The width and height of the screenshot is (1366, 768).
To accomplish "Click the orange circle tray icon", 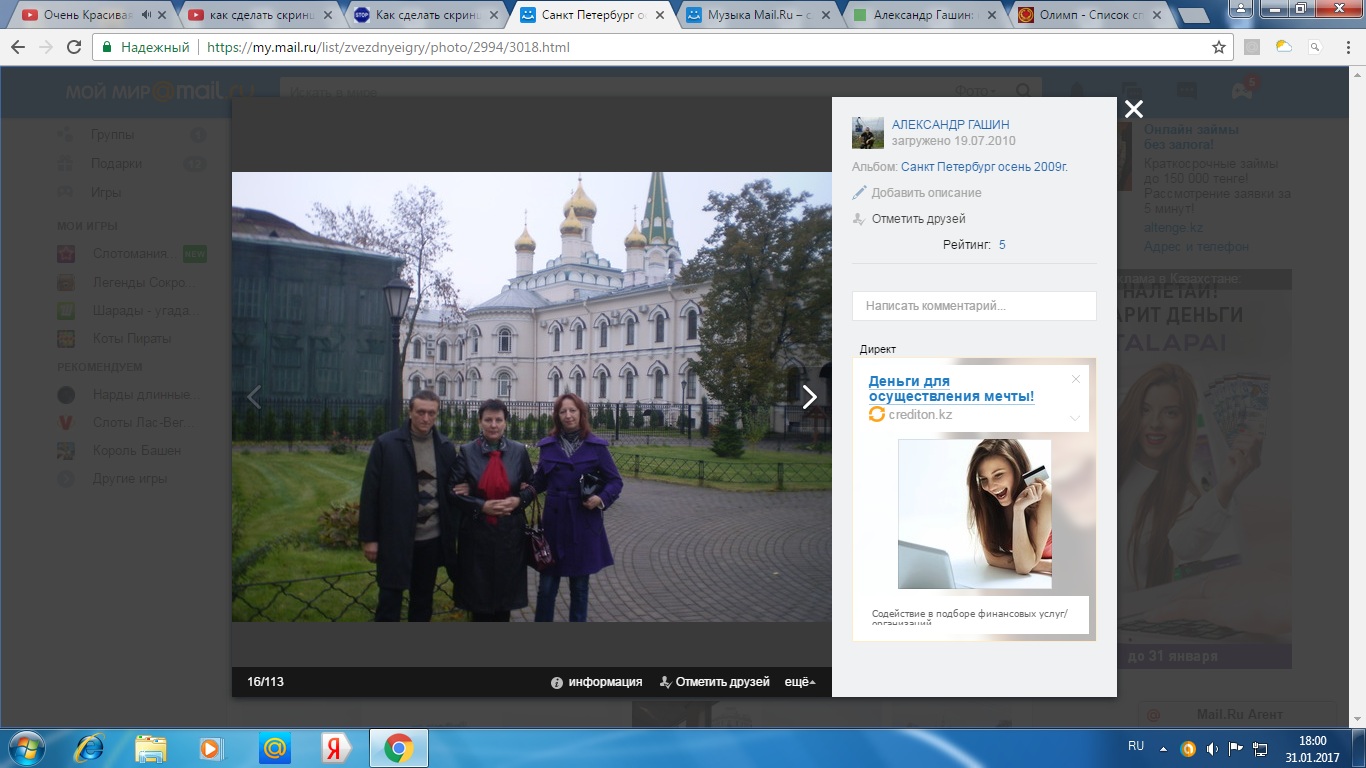I will point(1188,748).
